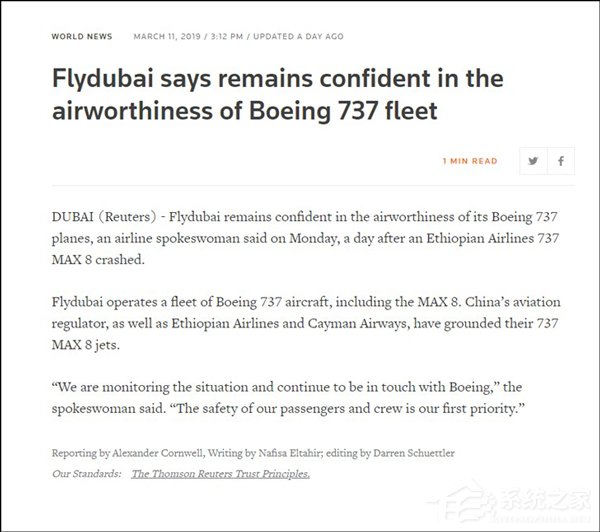Image resolution: width=600 pixels, height=532 pixels.
Task: Click the Our Standards label
Action: [84, 473]
